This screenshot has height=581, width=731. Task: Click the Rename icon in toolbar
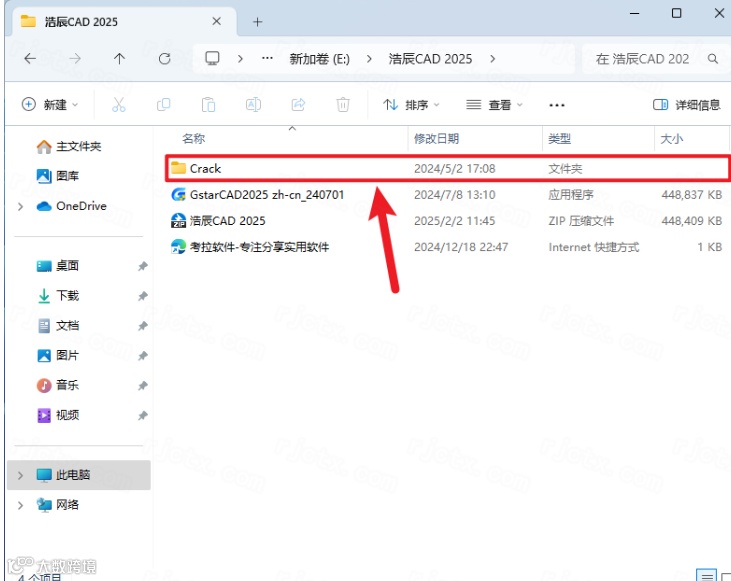pyautogui.click(x=253, y=104)
